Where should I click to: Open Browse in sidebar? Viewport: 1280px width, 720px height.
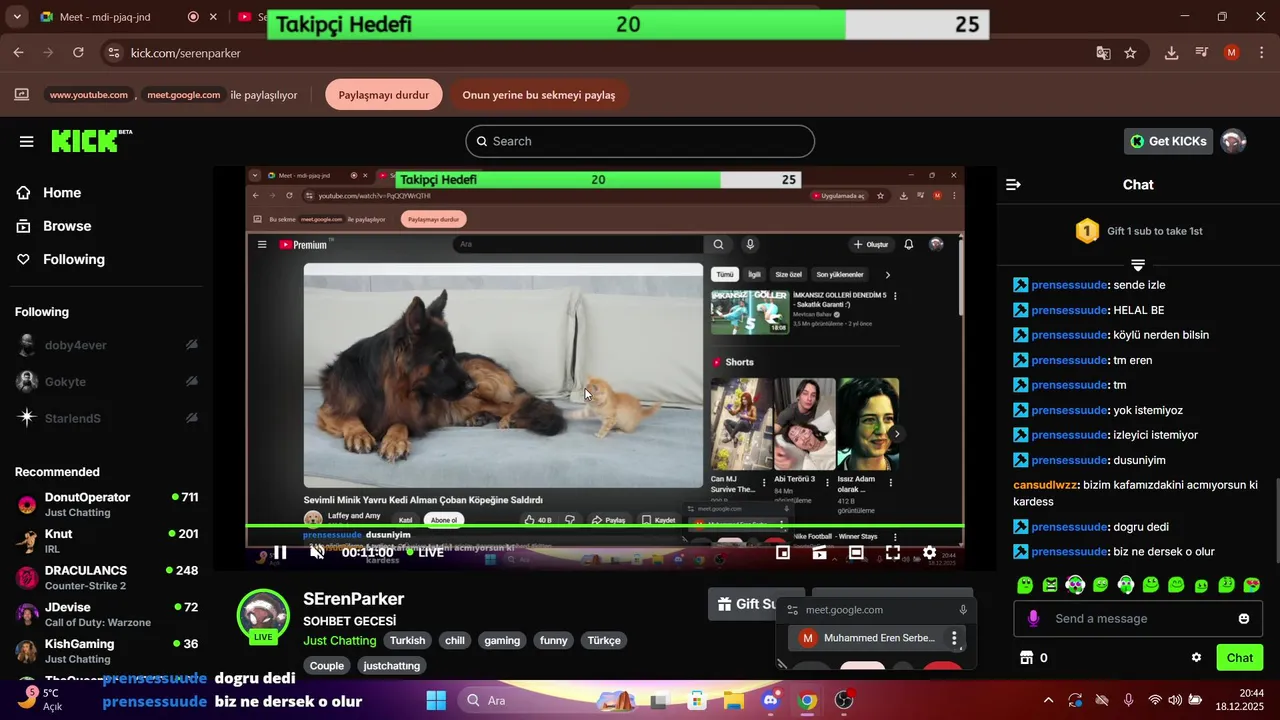pyautogui.click(x=67, y=226)
